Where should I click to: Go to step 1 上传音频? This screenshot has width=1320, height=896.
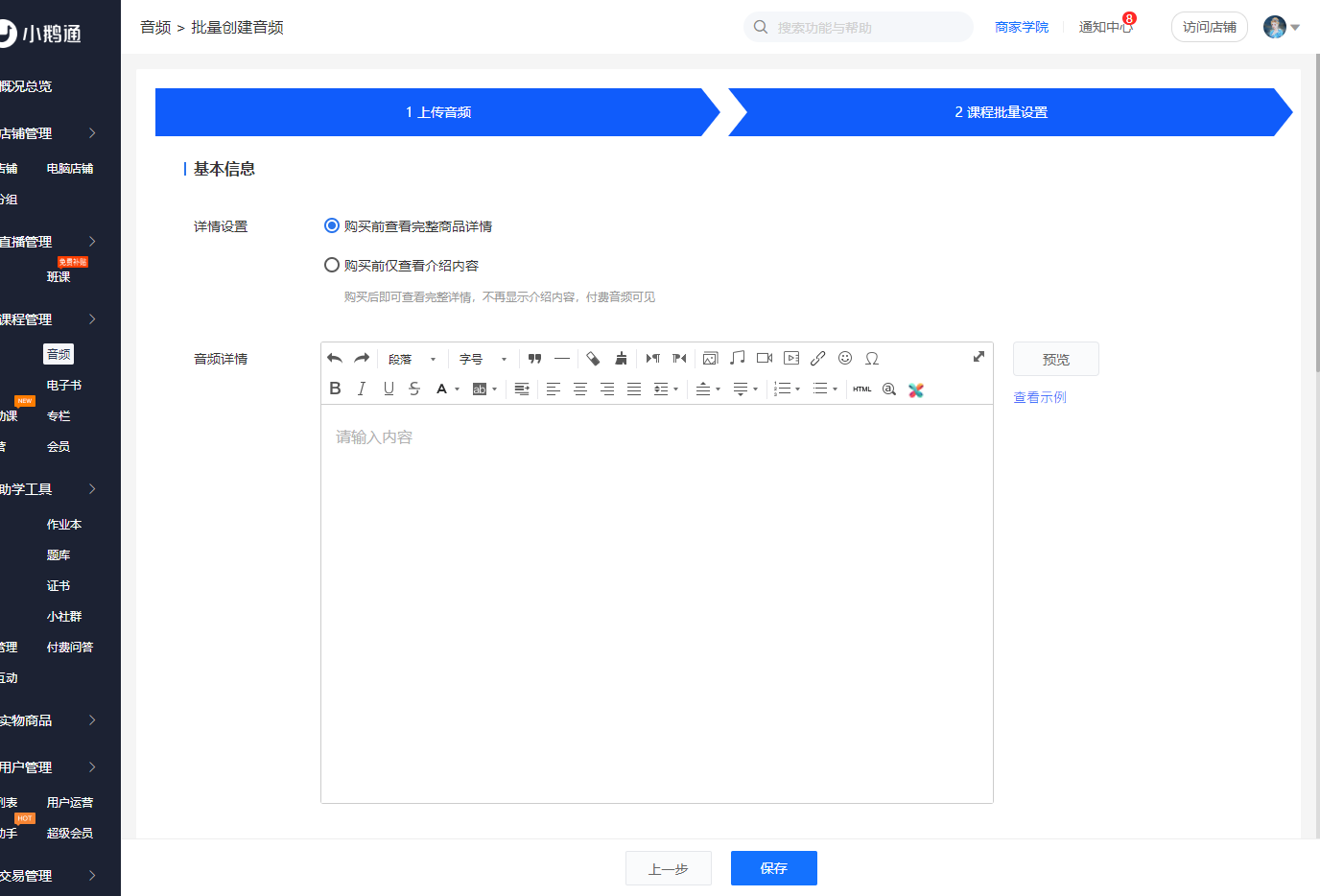[438, 112]
